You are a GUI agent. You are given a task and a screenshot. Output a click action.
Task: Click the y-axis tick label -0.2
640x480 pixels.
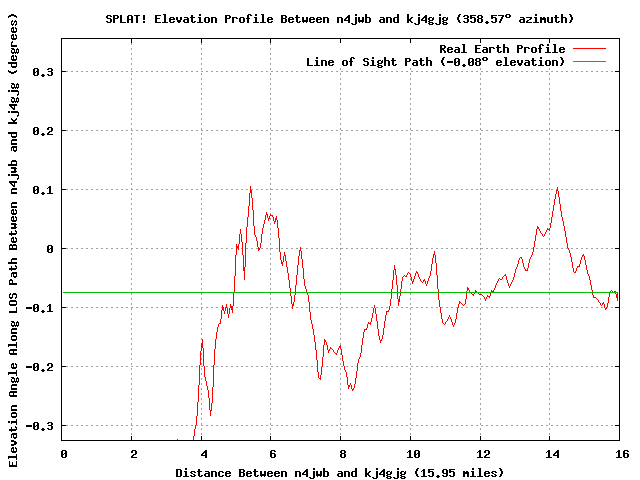click(40, 367)
